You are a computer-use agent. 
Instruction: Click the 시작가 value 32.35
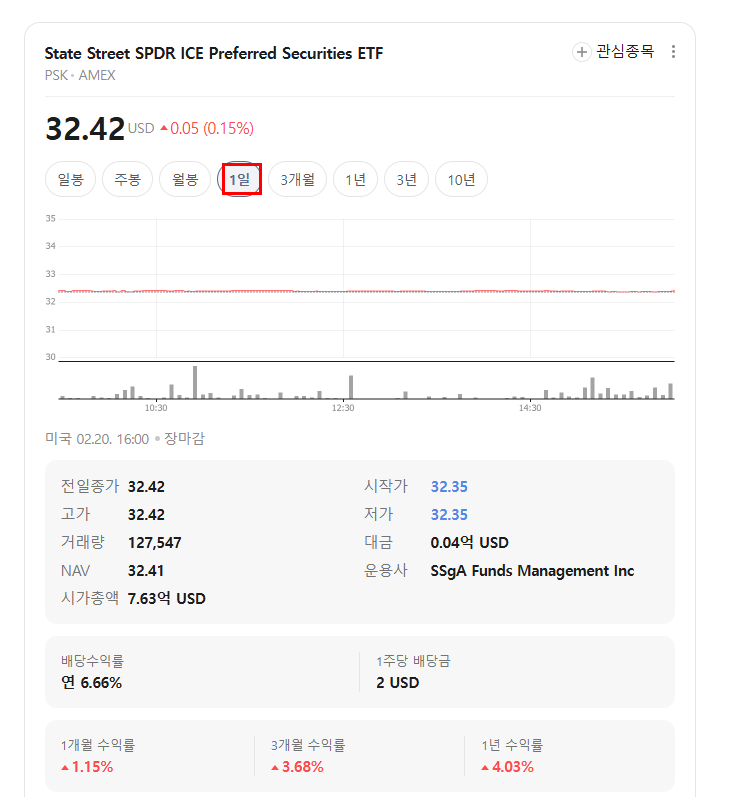pyautogui.click(x=449, y=487)
